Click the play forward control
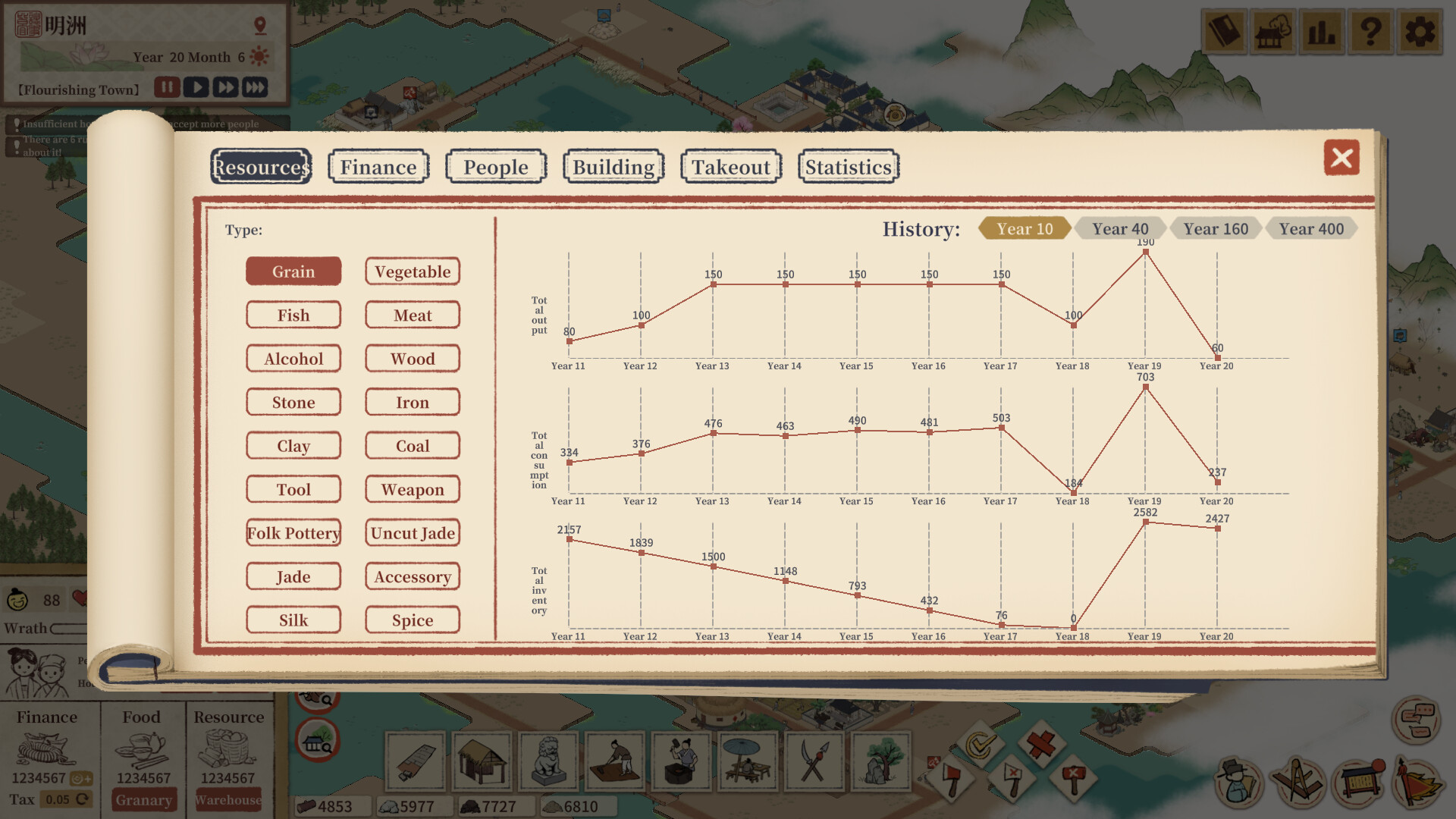 [x=196, y=89]
